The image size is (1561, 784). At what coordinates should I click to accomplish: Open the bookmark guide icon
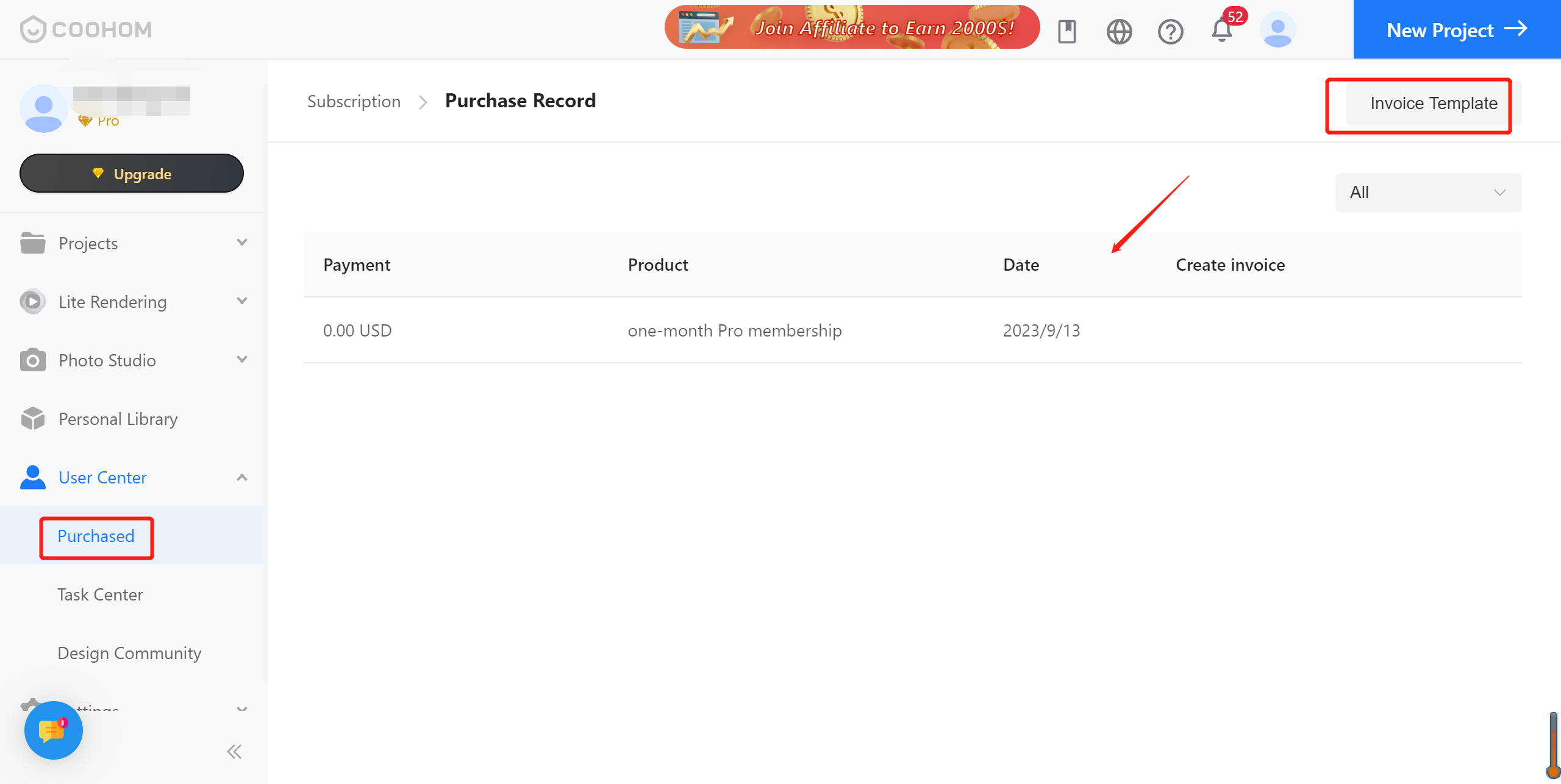(x=1066, y=31)
